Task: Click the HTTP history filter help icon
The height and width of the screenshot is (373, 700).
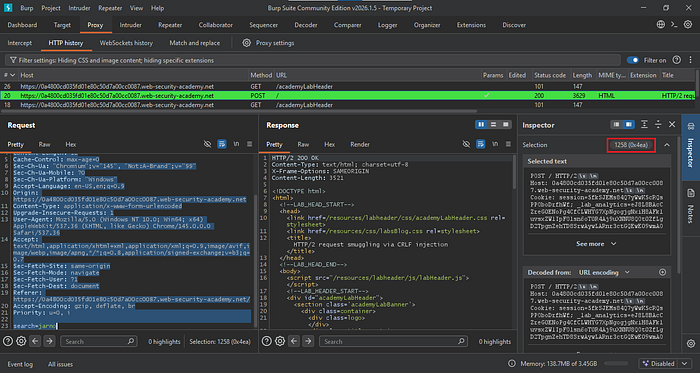Action: [677, 60]
